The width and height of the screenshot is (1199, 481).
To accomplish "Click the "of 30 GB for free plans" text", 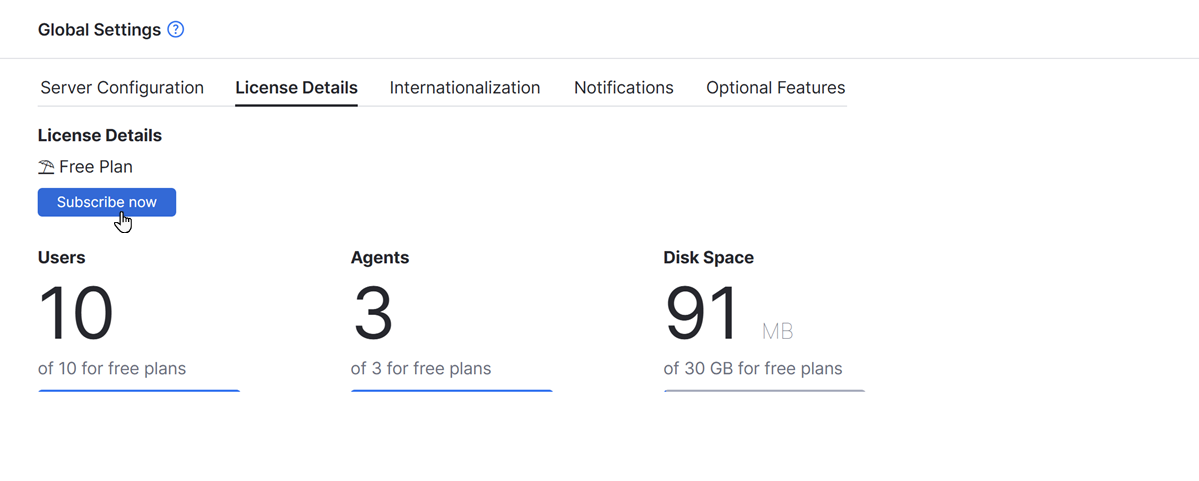I will [752, 369].
